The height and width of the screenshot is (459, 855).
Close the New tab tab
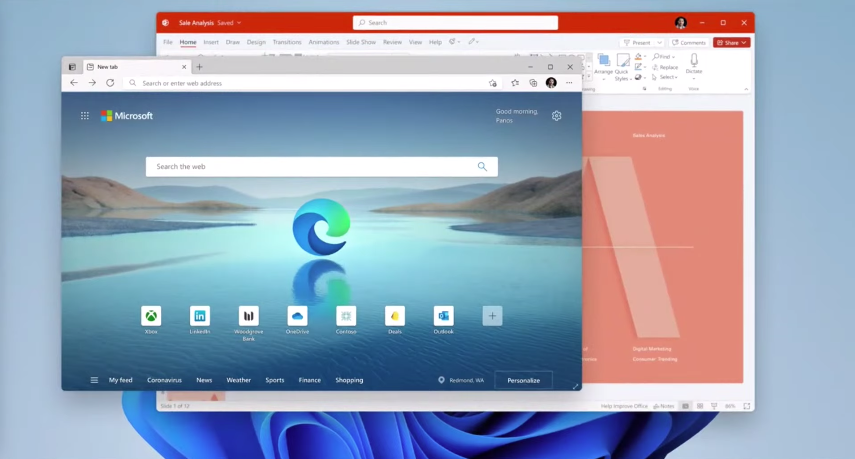pyautogui.click(x=184, y=67)
